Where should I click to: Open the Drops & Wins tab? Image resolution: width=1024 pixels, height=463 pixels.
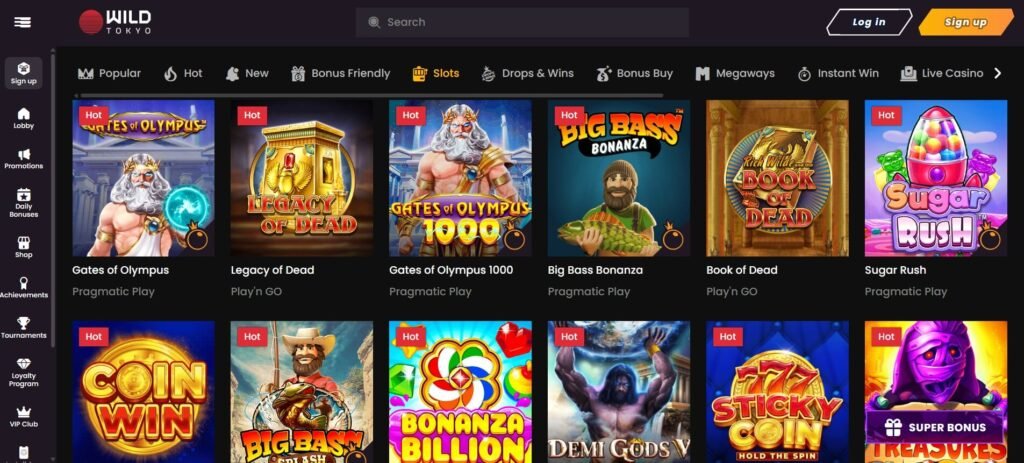point(527,73)
